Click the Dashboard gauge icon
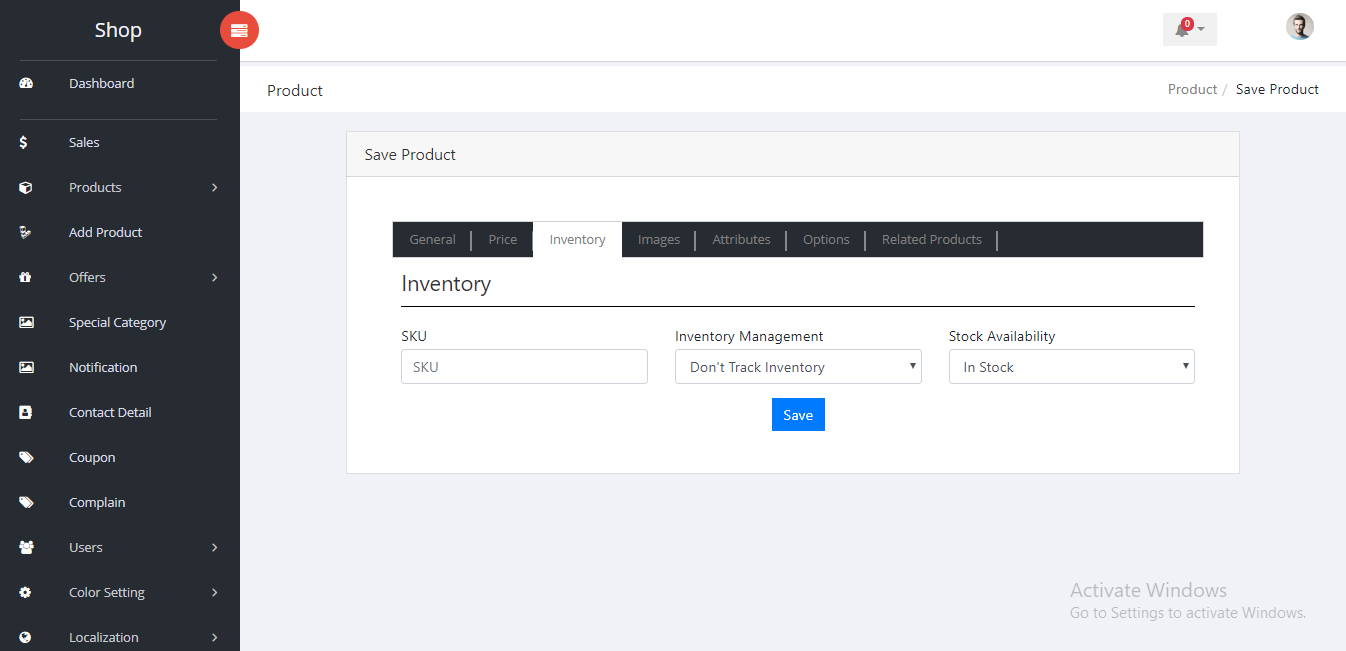Screen dimensions: 1346x651 [x=26, y=83]
